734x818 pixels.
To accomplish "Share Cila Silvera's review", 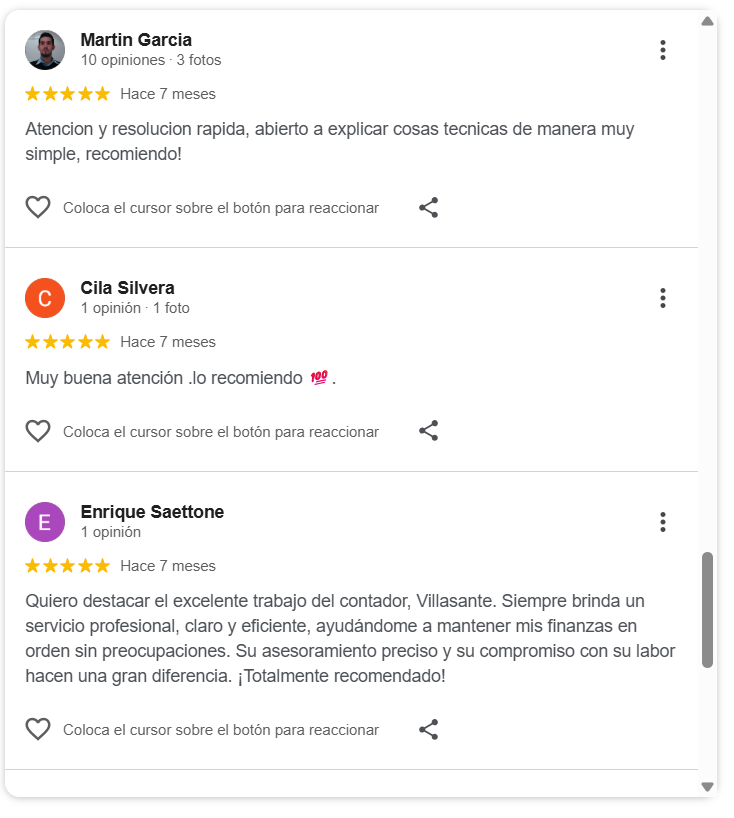I will [428, 431].
